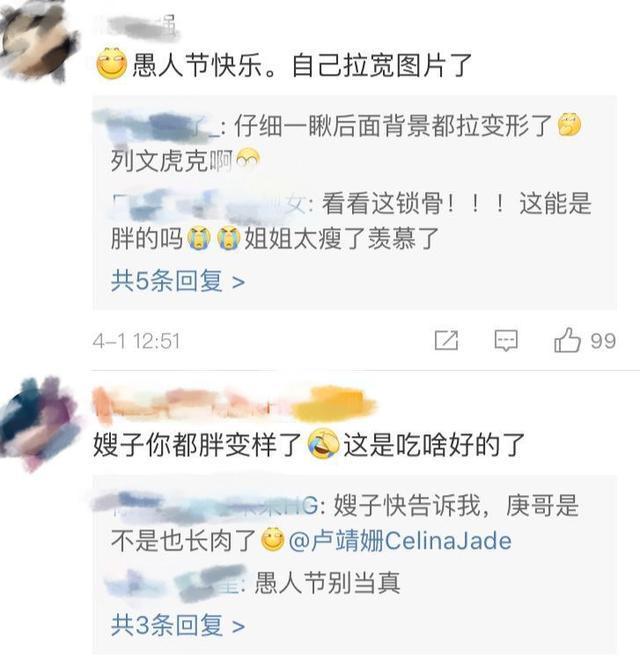Click the smile emoji before @卢靖姗CelinaJade
Viewport: 640px width, 666px height.
272,540
